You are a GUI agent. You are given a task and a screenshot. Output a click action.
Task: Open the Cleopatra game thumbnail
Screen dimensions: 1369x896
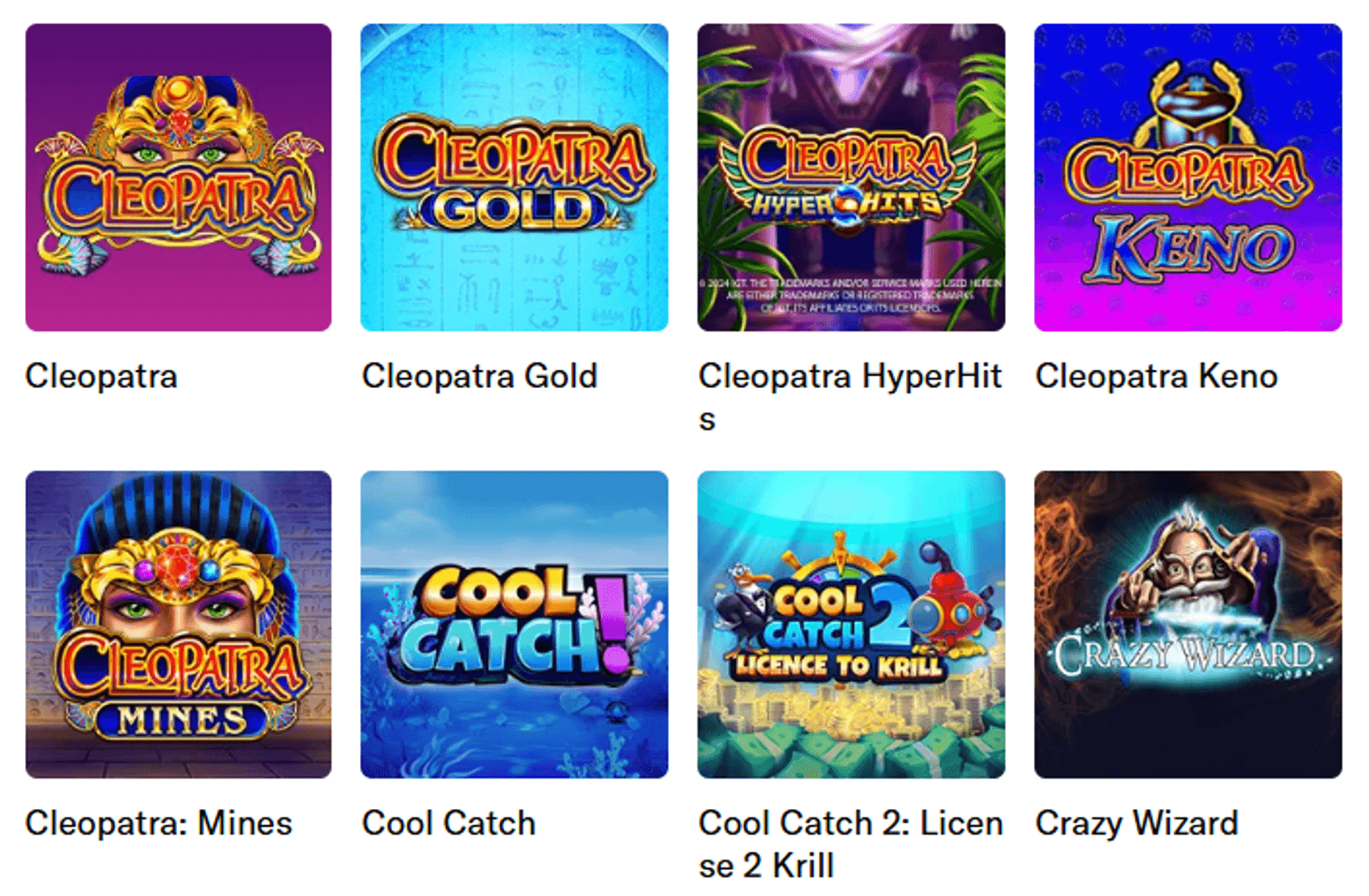[x=178, y=177]
